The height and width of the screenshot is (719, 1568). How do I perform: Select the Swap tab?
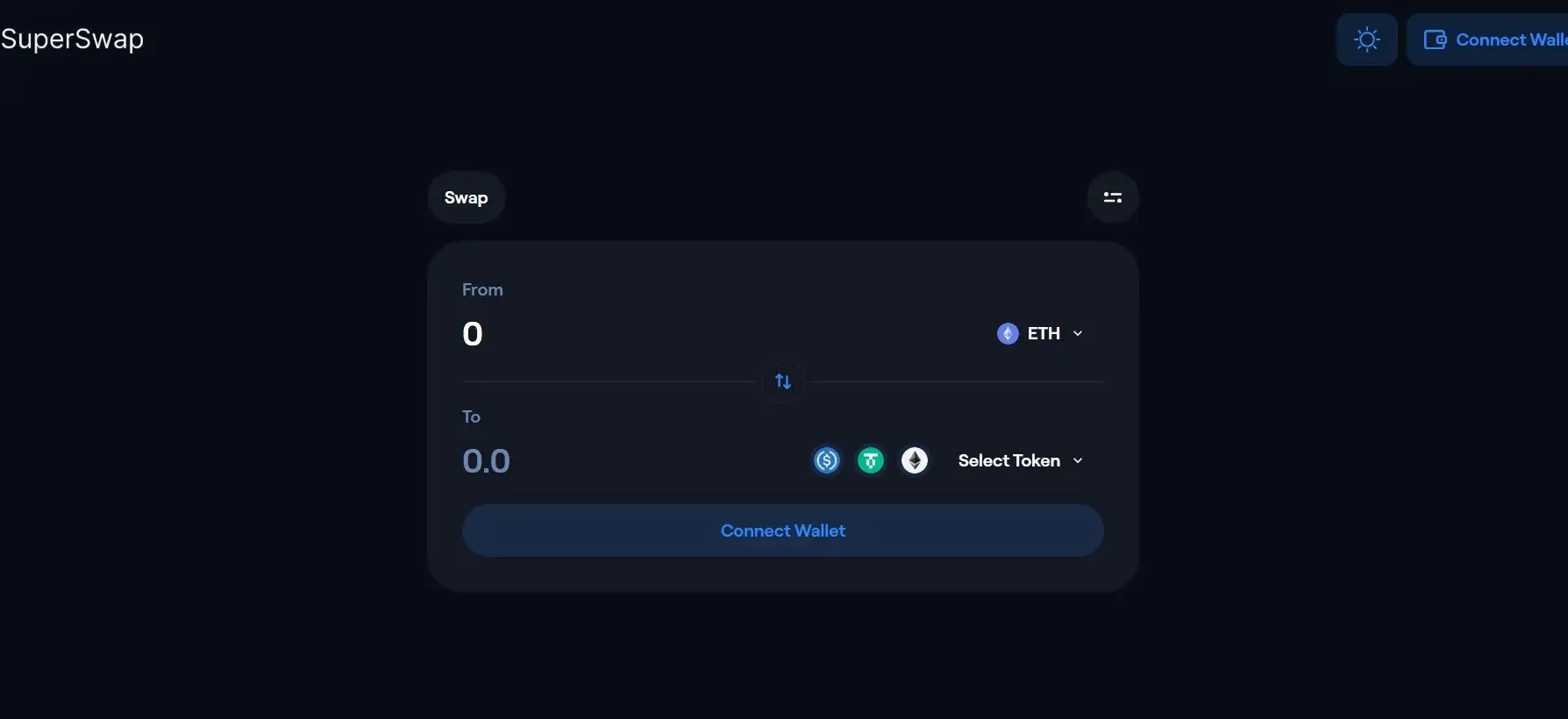point(466,197)
